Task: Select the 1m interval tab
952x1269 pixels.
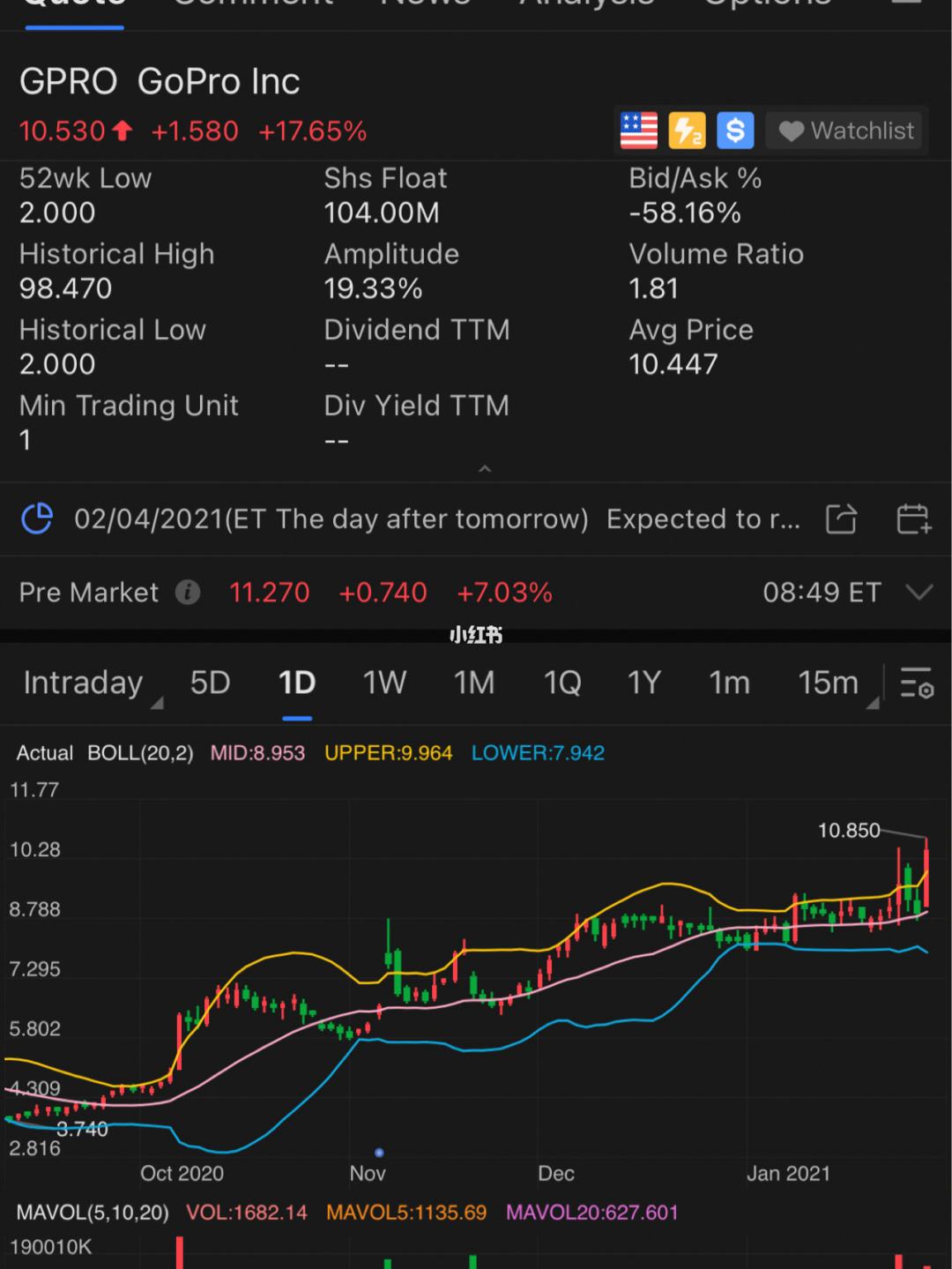Action: 730,683
